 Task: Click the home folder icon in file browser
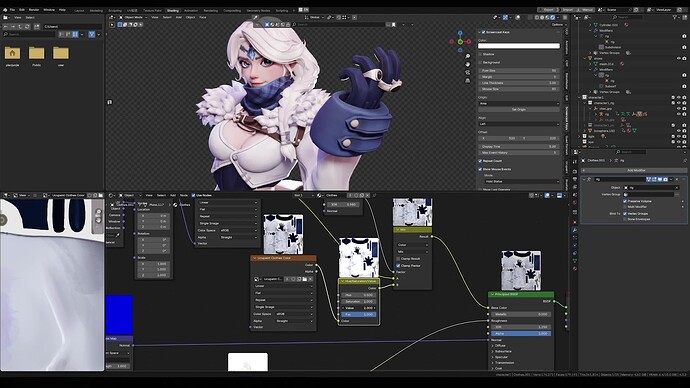pyautogui.click(x=12, y=53)
